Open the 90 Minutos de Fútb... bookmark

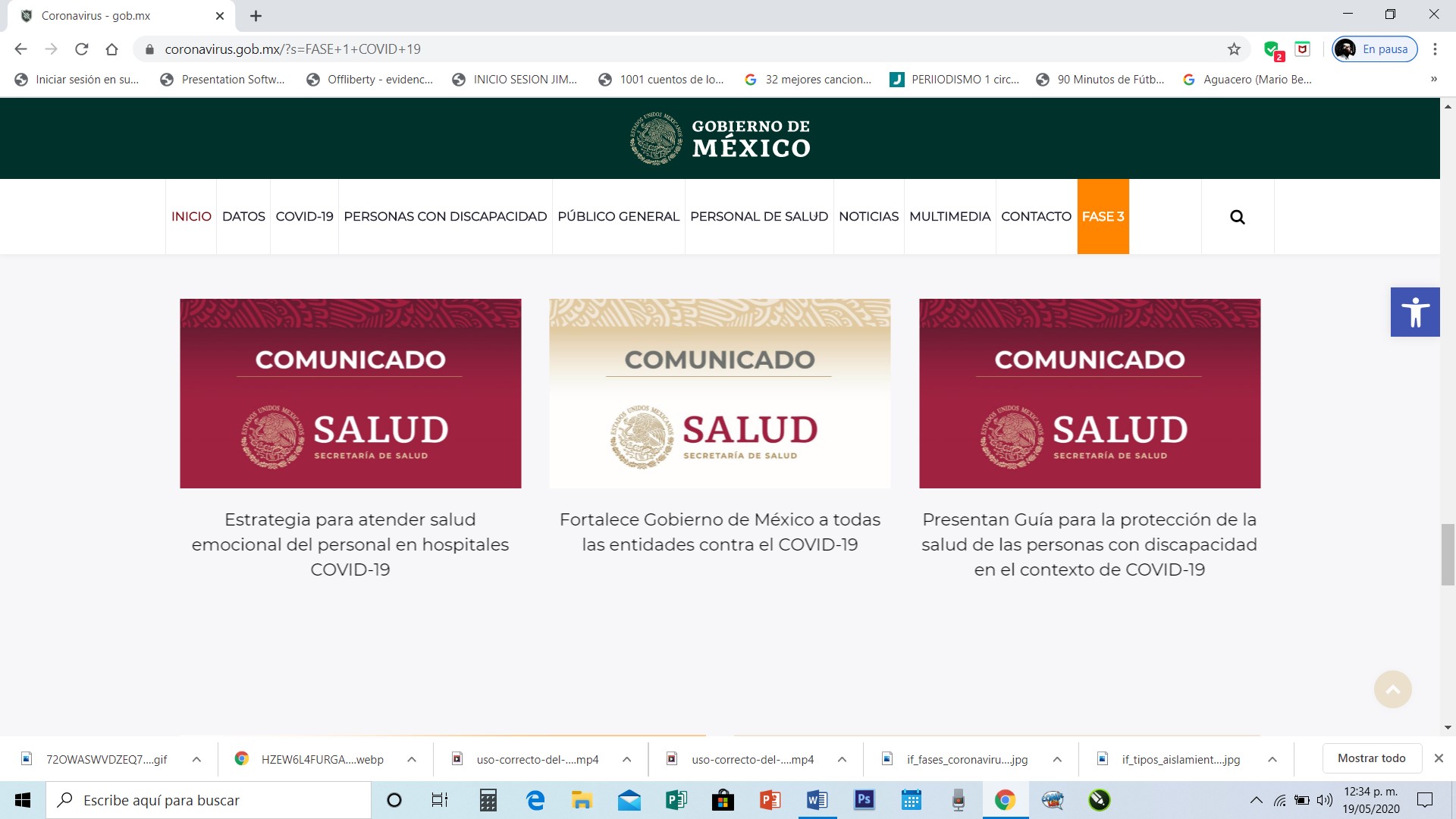tap(1100, 80)
